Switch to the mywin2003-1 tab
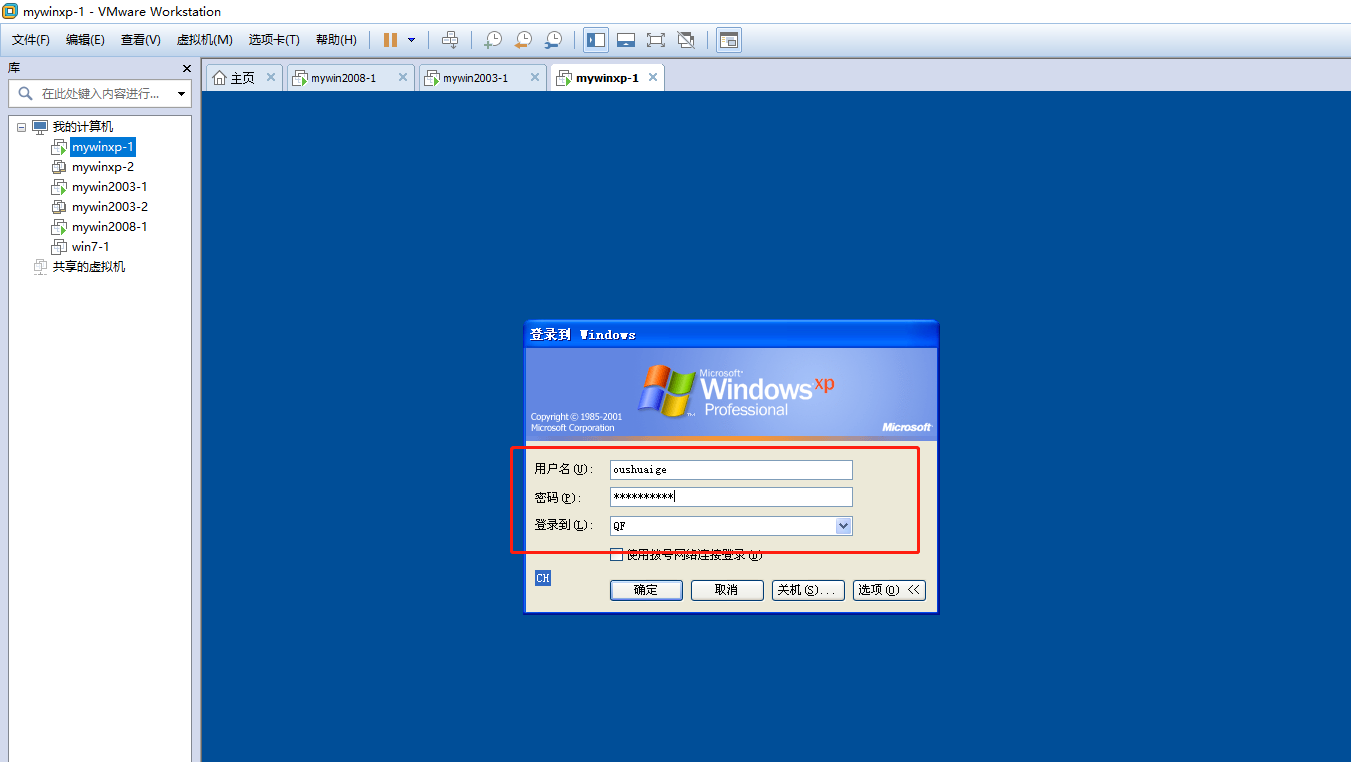 [475, 78]
